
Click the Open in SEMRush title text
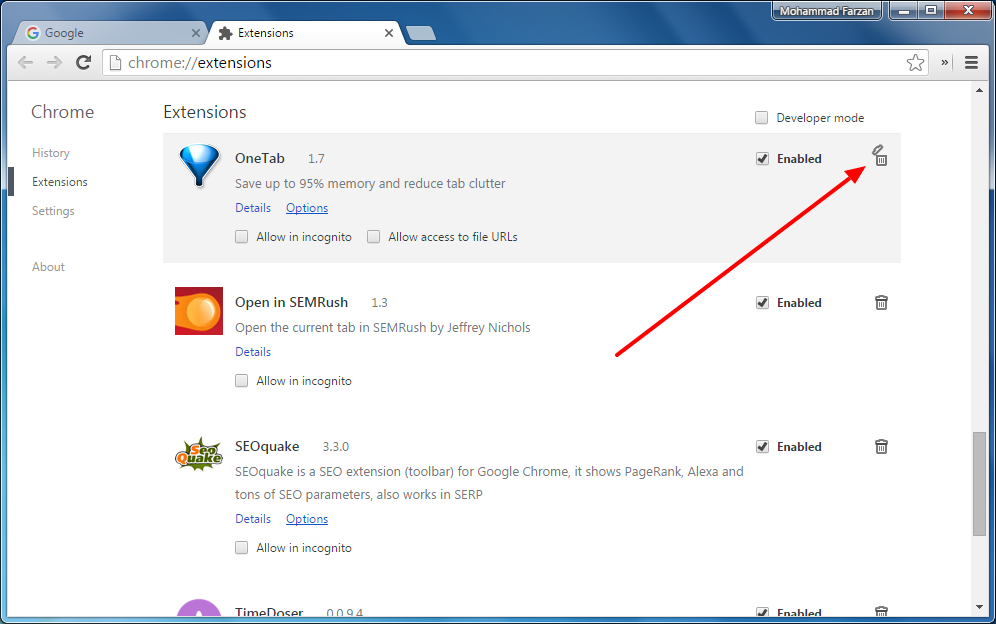coord(292,302)
